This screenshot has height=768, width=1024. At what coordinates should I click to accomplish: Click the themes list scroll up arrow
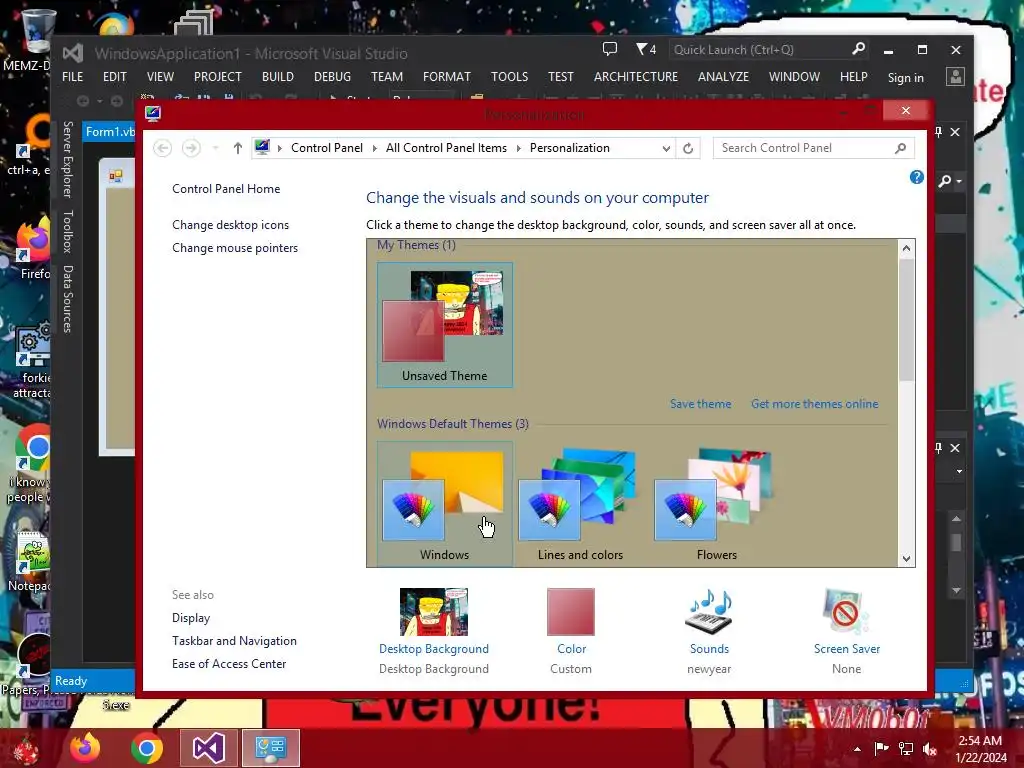(906, 248)
